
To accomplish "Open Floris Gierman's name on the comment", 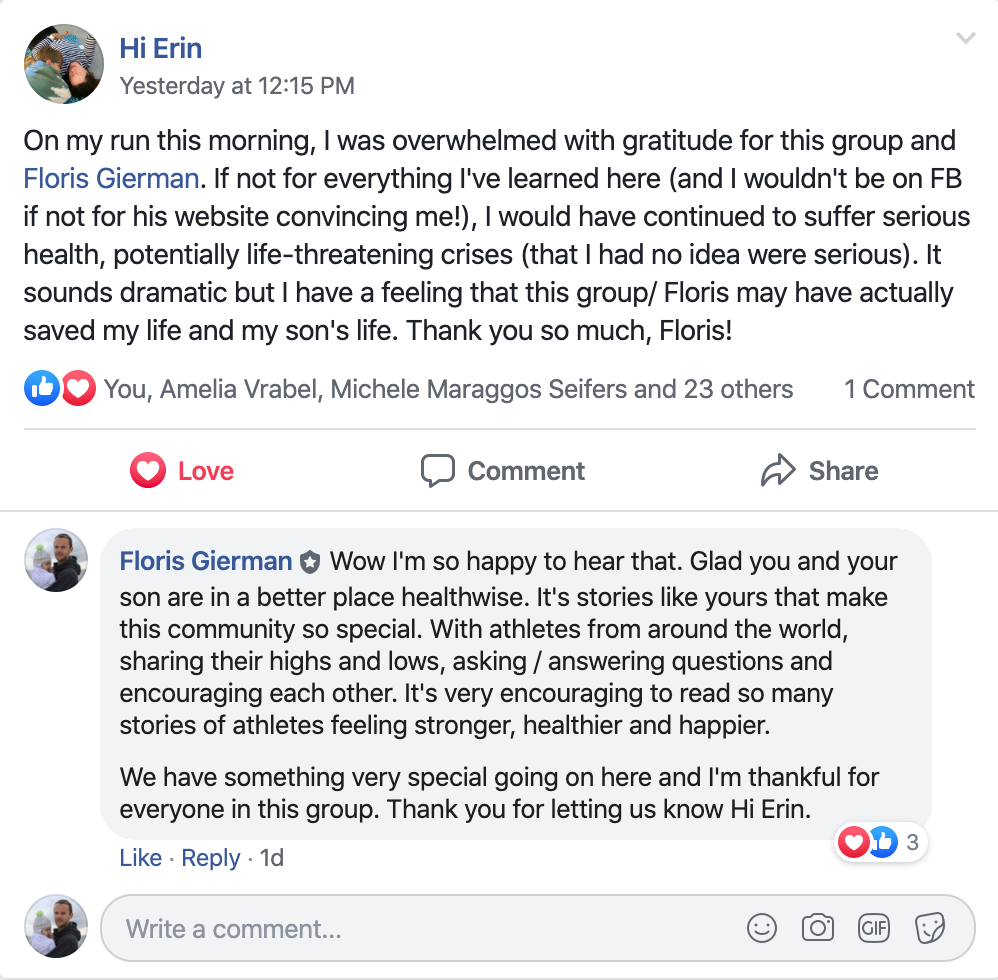I will (x=206, y=561).
